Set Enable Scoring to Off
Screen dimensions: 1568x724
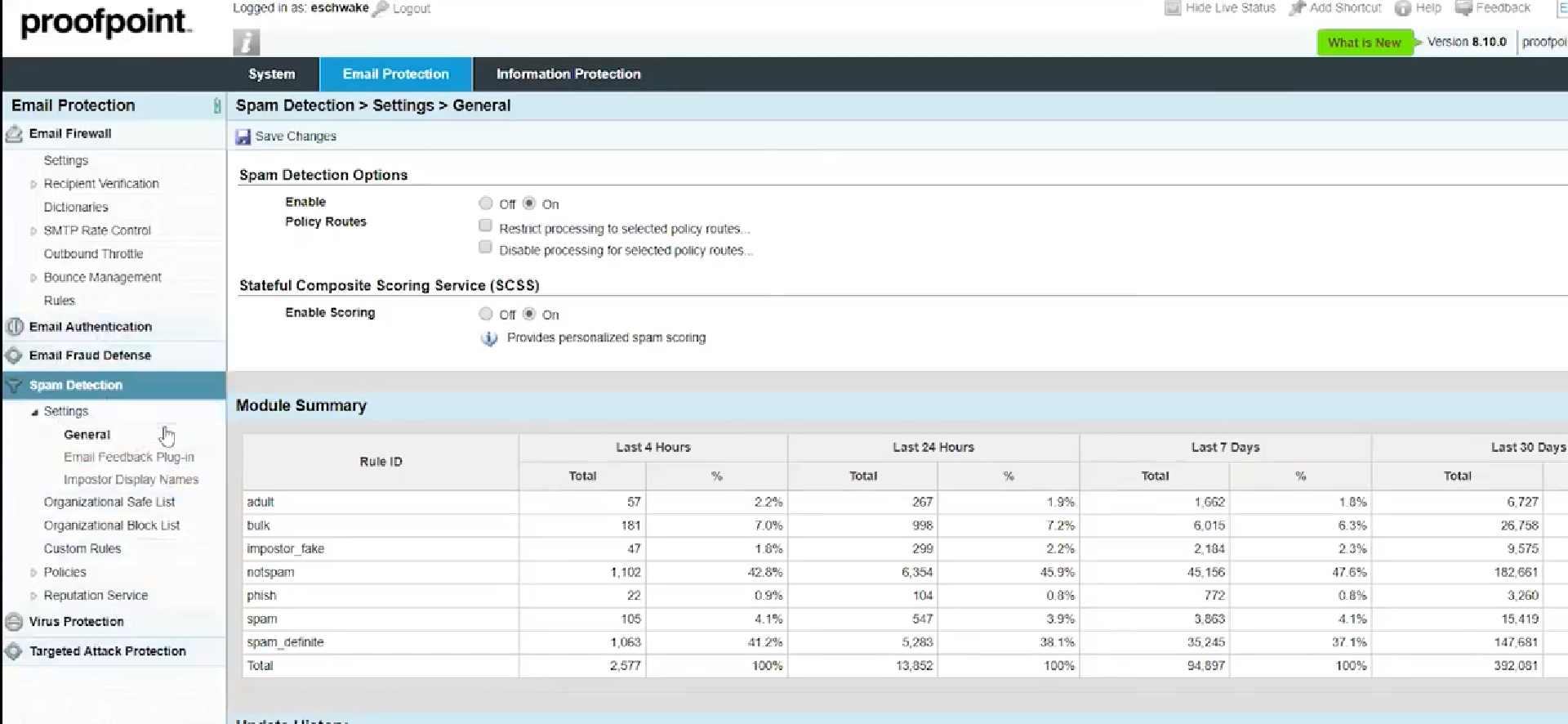coord(486,314)
